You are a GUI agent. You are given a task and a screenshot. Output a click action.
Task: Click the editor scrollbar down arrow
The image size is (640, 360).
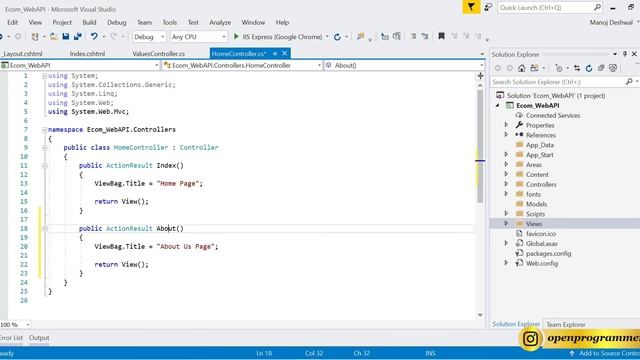coord(480,315)
